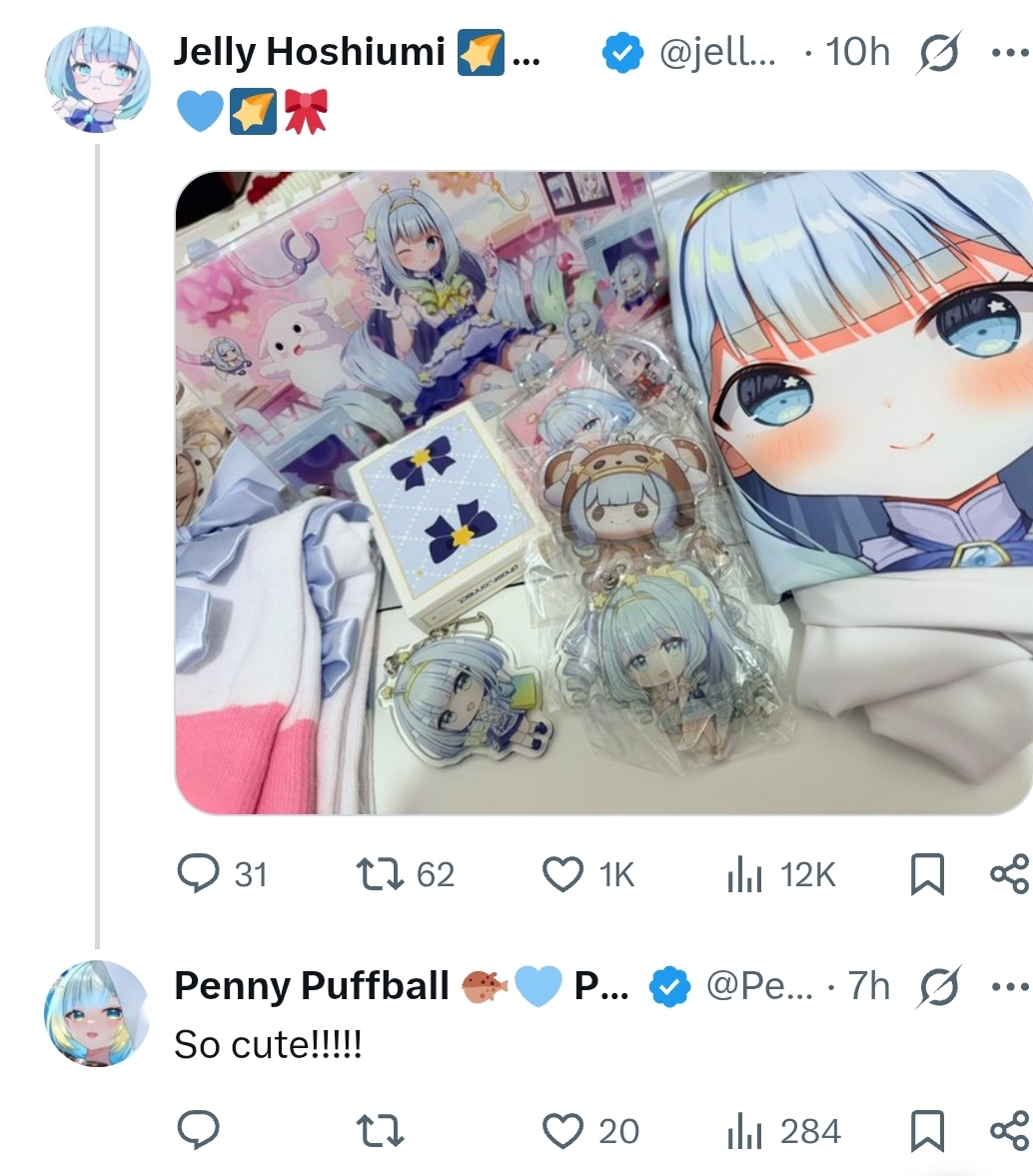Open Jelly Hoshiumi's profile avatar
This screenshot has height=1176, width=1033.
click(98, 80)
